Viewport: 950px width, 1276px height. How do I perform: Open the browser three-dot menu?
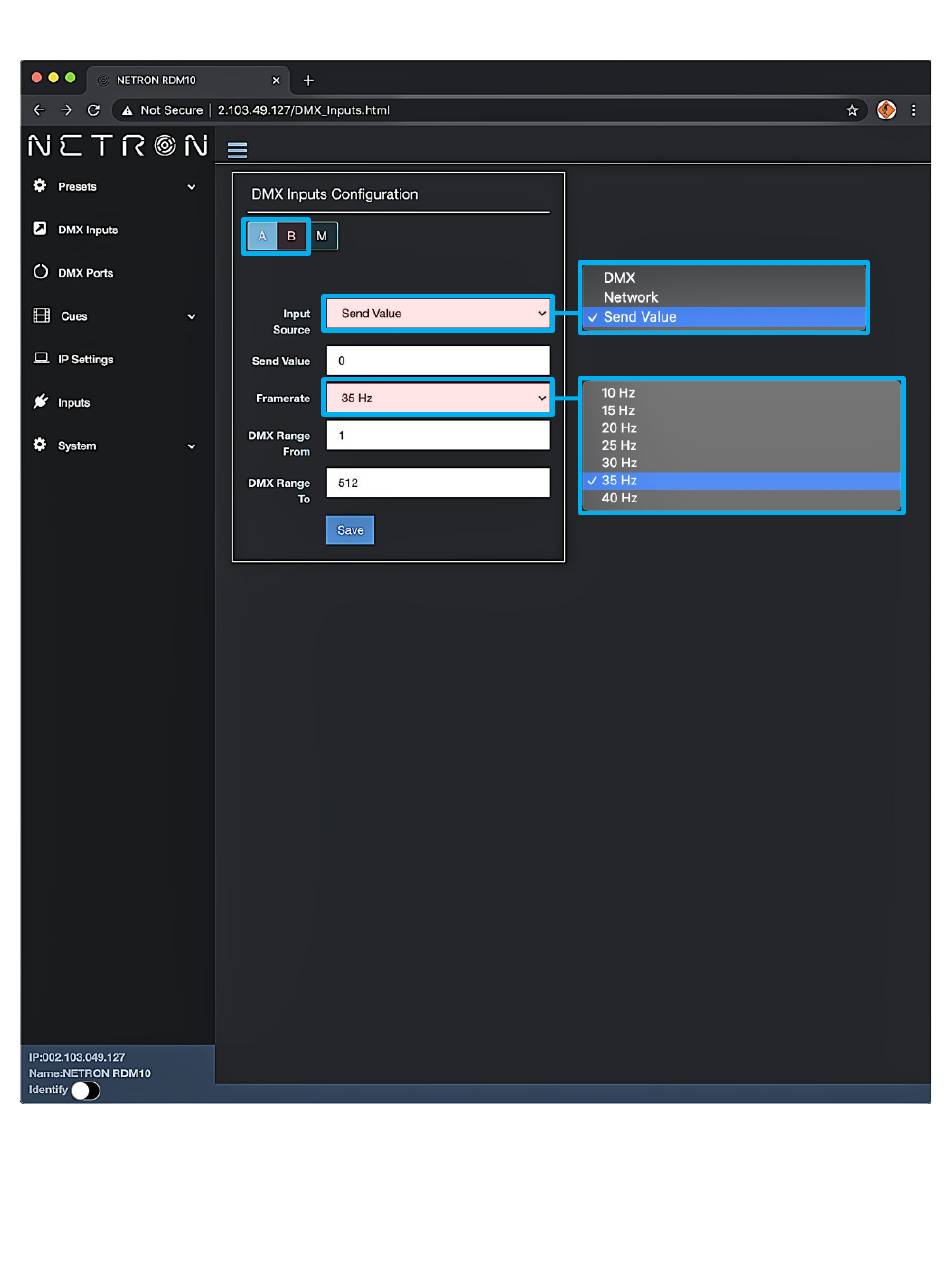click(913, 110)
